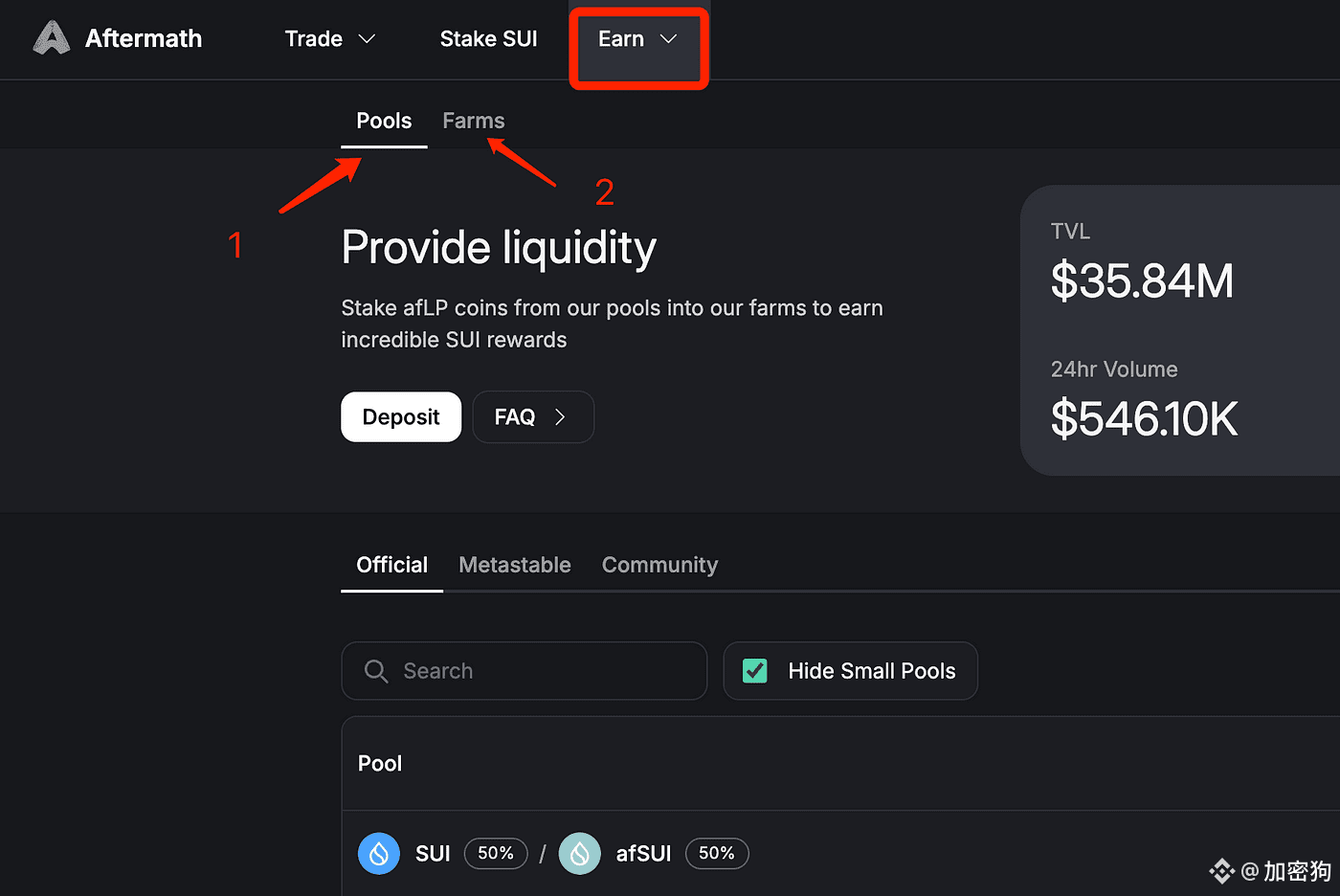1340x896 pixels.
Task: Open the SUI / afSUI pool row
Action: [x=840, y=853]
